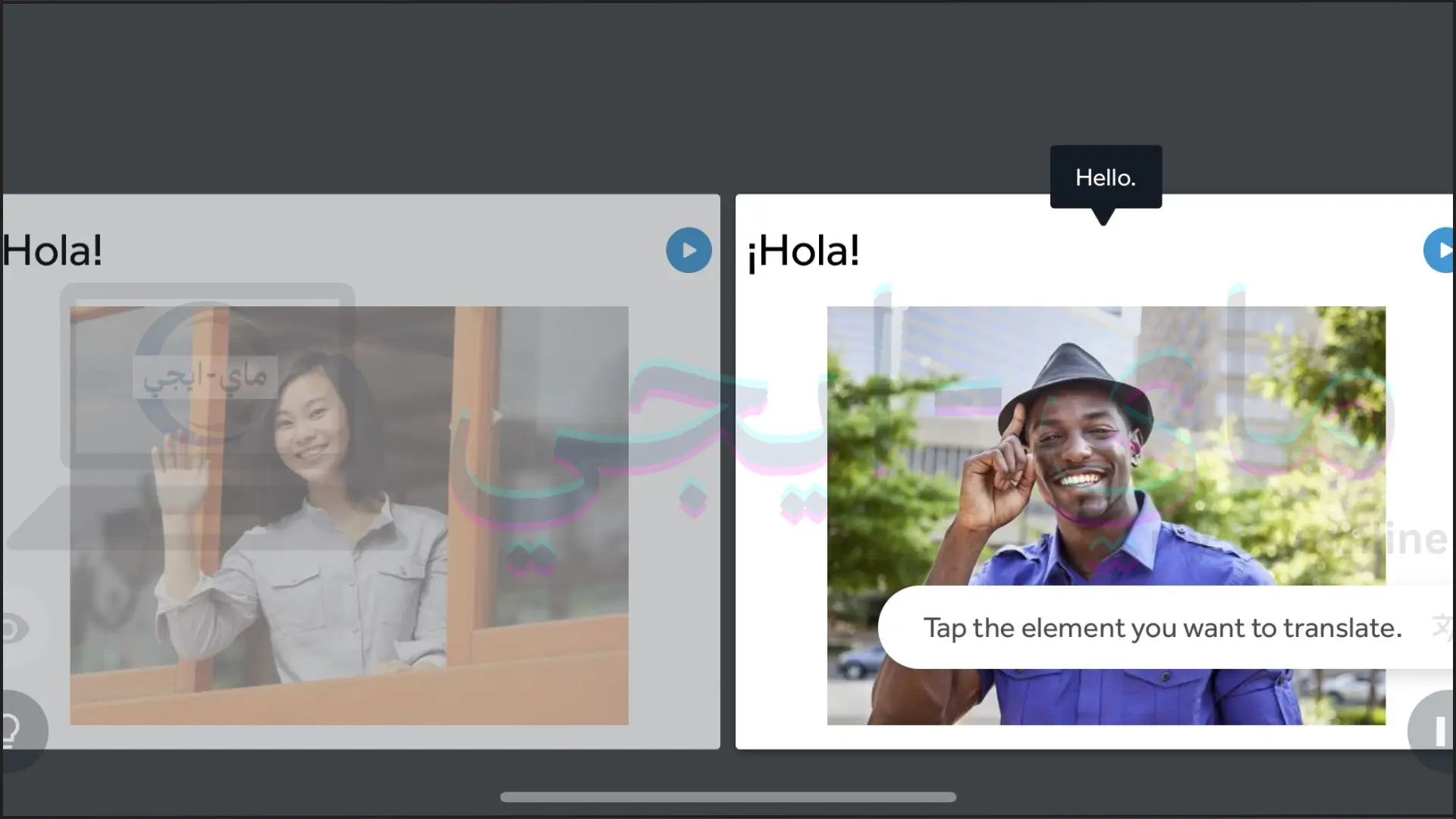Click the Hello speech bubble tooltip

pos(1106,177)
